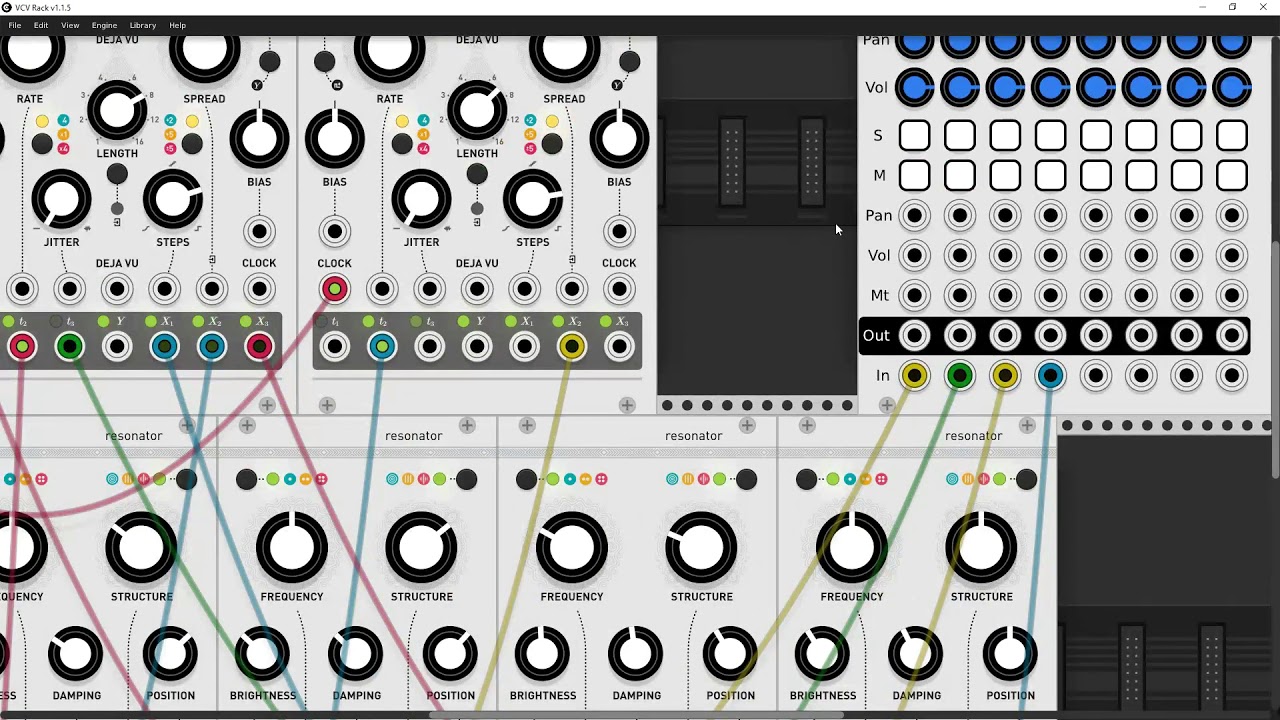
Task: Click the BRIGHTNESS knob on the second resonator
Action: pyautogui.click(x=262, y=654)
